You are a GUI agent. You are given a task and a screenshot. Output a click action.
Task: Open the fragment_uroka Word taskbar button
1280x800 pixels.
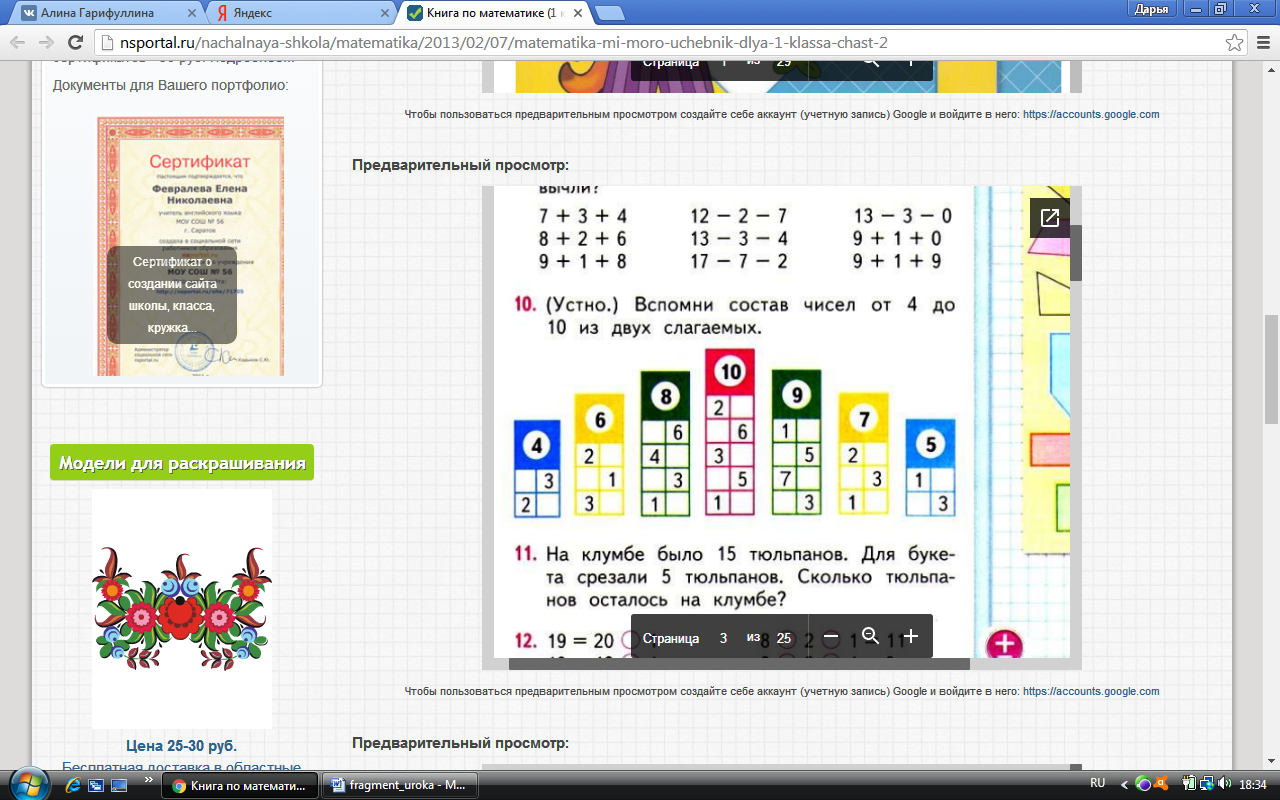tap(399, 785)
